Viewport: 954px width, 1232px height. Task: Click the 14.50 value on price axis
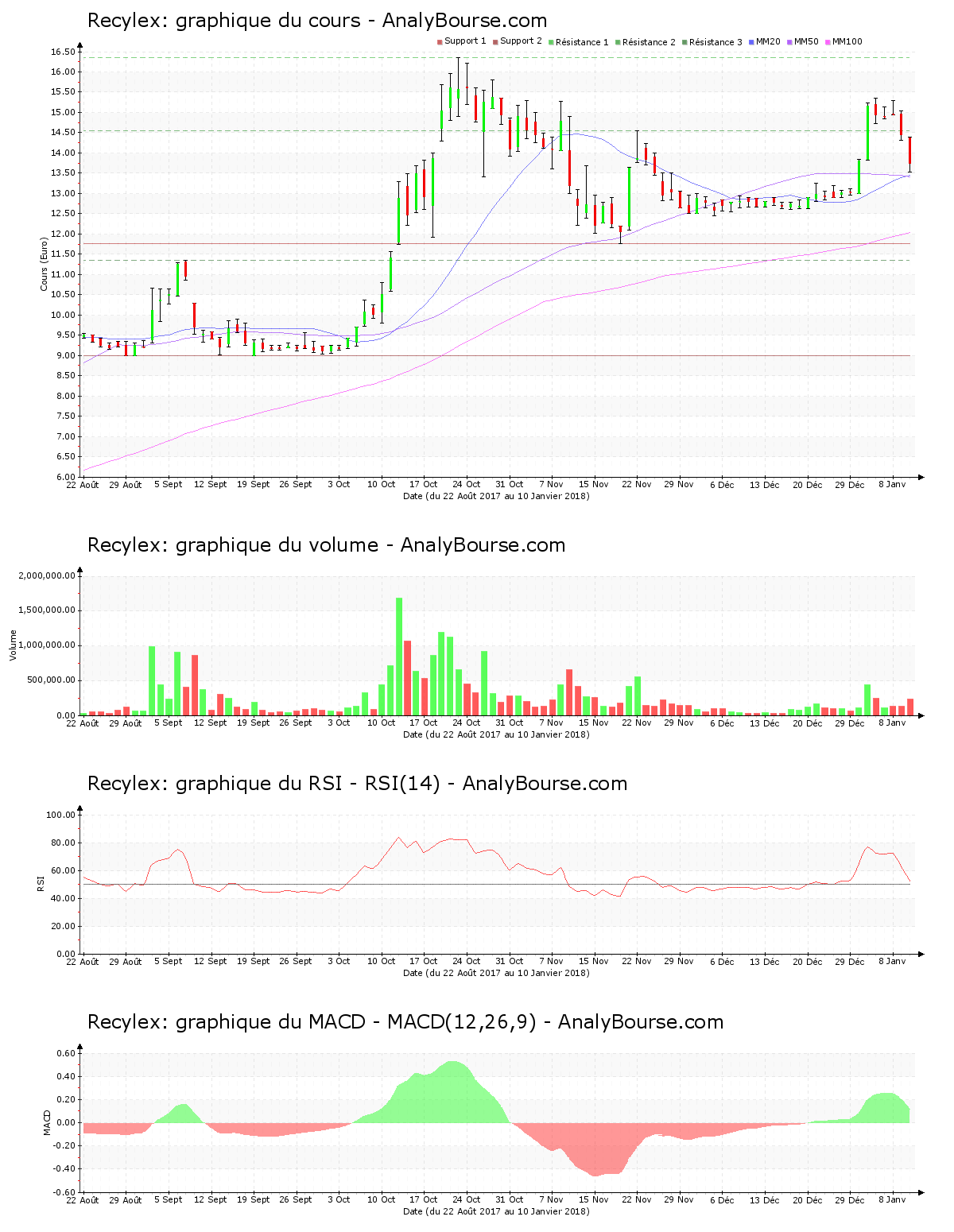pos(63,133)
